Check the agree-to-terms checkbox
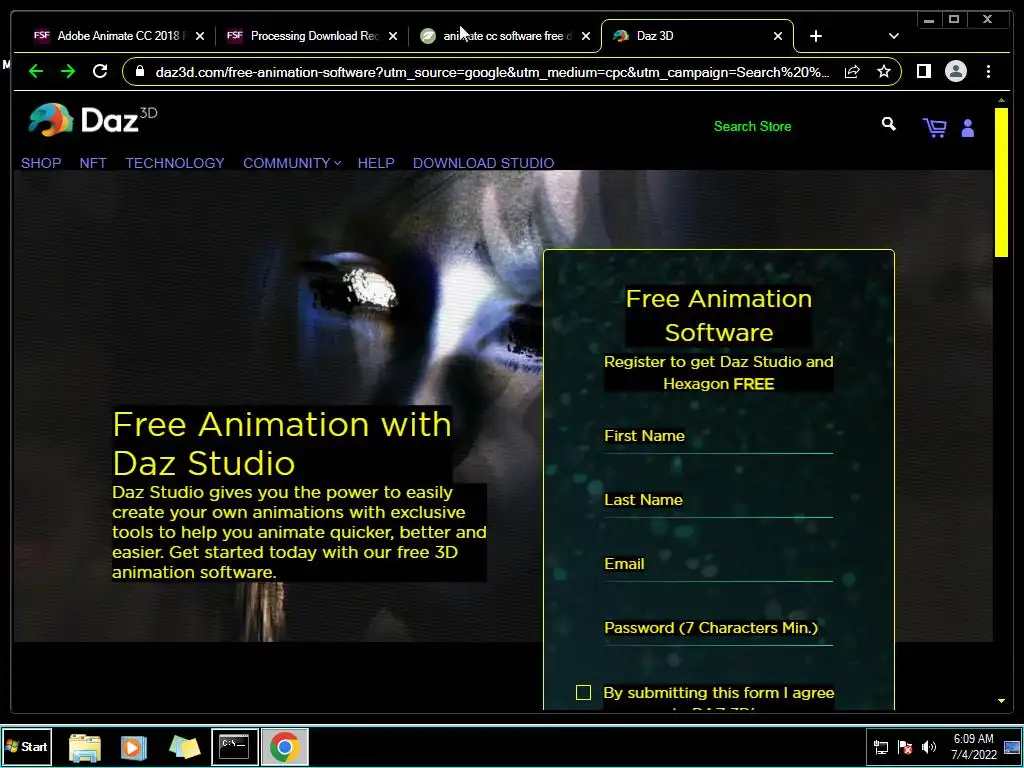This screenshot has width=1024, height=768. pyautogui.click(x=583, y=692)
